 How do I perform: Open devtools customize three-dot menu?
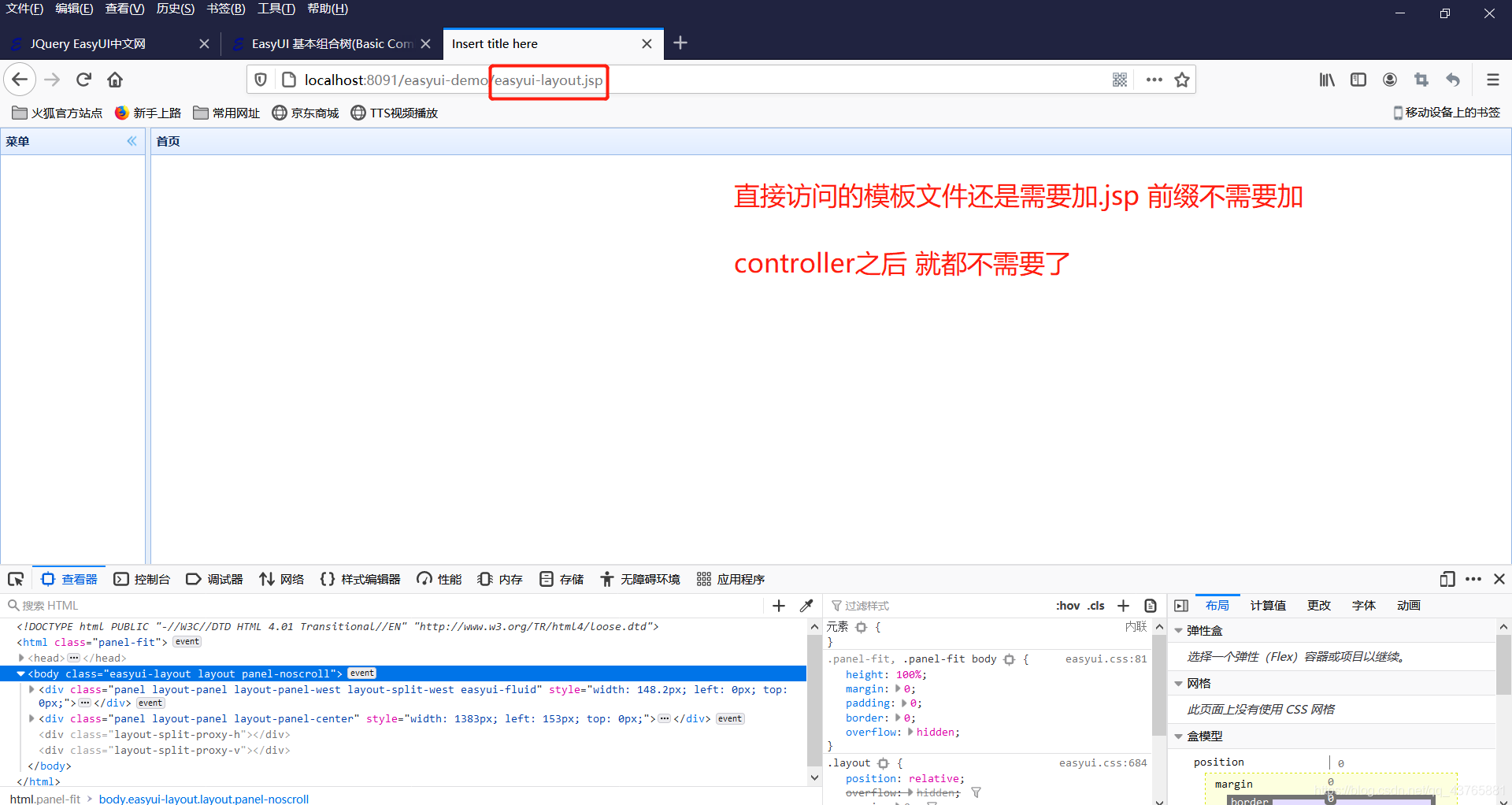(x=1473, y=580)
